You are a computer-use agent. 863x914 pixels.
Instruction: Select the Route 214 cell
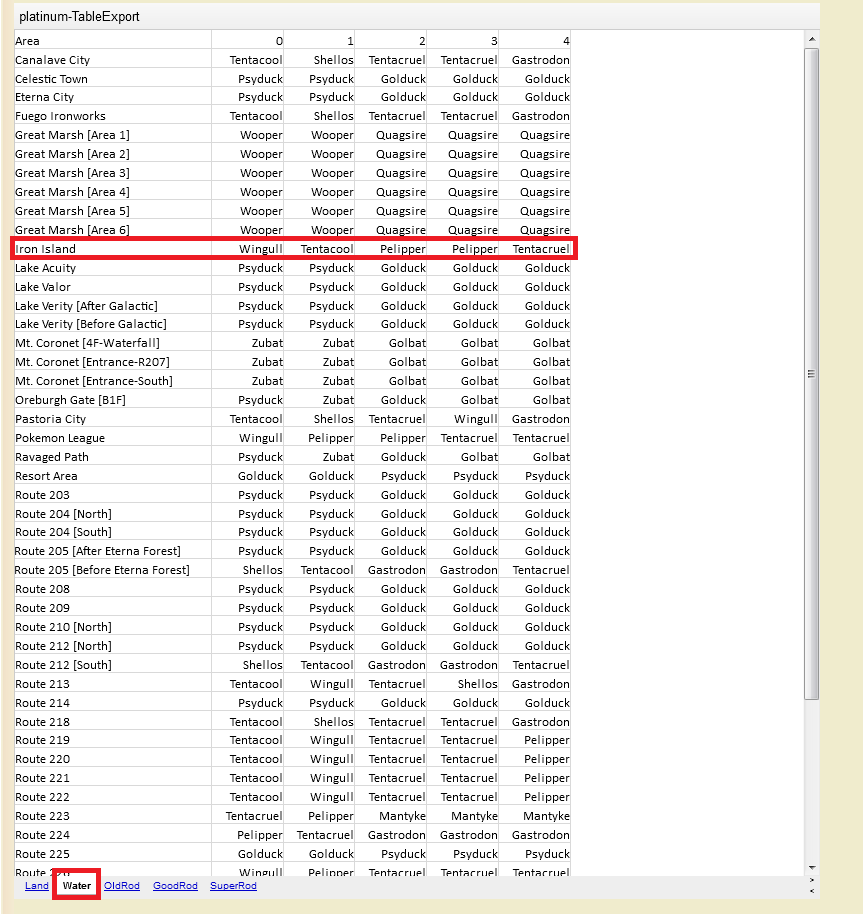[x=112, y=703]
